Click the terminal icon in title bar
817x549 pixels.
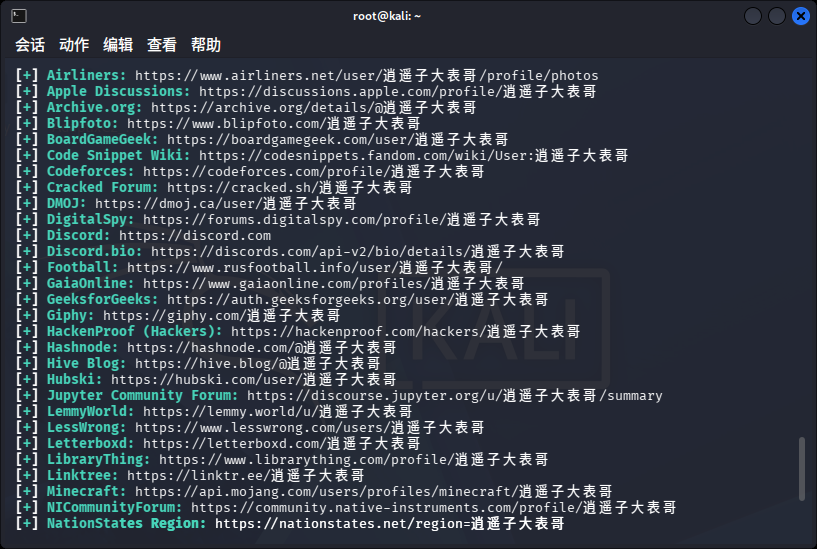coord(19,16)
